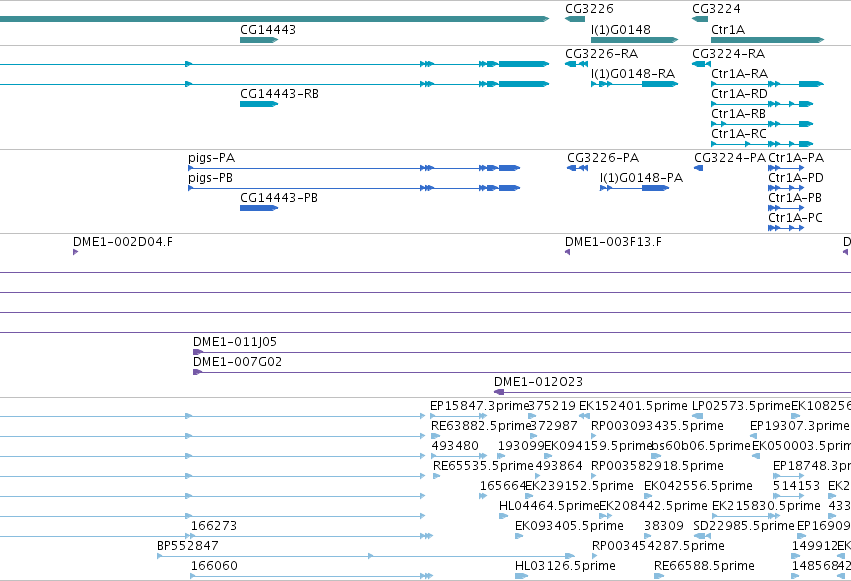The image size is (851, 581).
Task: Click the bs60b06.5prime label
Action: click(701, 446)
